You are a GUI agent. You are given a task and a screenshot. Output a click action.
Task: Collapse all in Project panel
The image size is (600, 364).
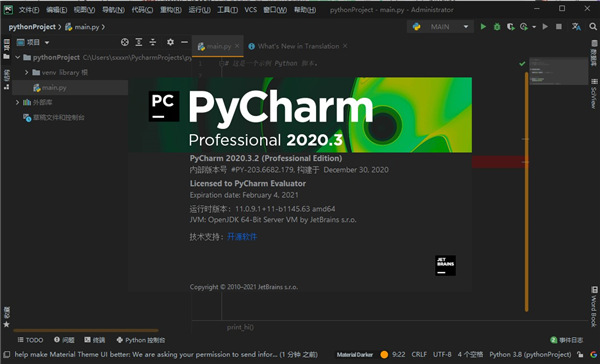(153, 42)
